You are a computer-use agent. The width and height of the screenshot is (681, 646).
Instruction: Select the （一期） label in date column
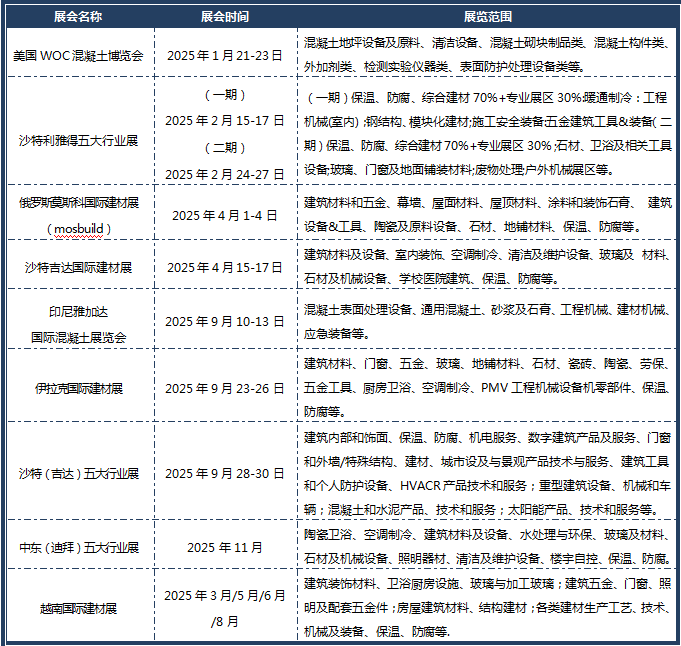tap(225, 94)
